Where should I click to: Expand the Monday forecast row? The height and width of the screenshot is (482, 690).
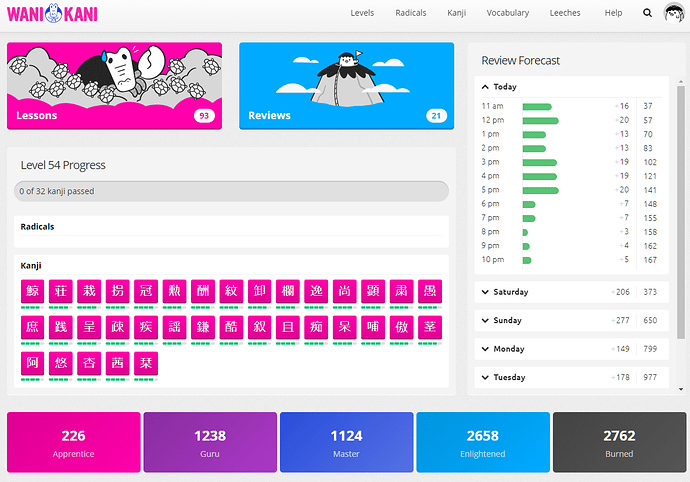572,349
